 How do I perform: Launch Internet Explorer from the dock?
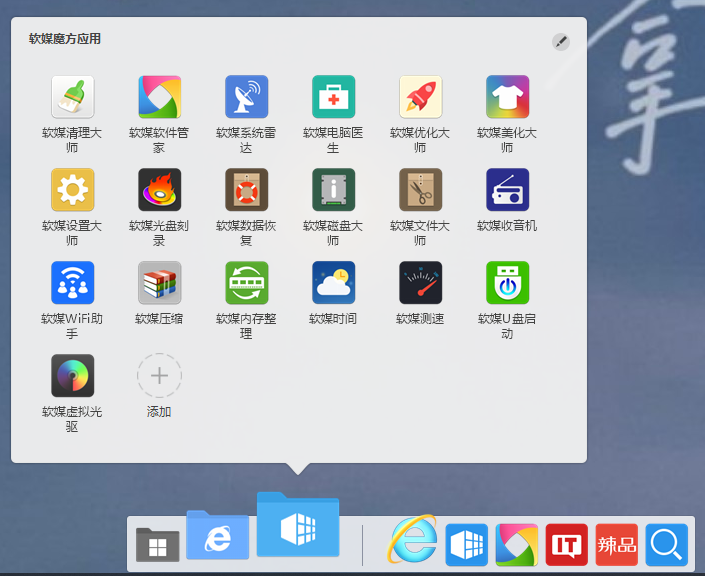coord(412,539)
